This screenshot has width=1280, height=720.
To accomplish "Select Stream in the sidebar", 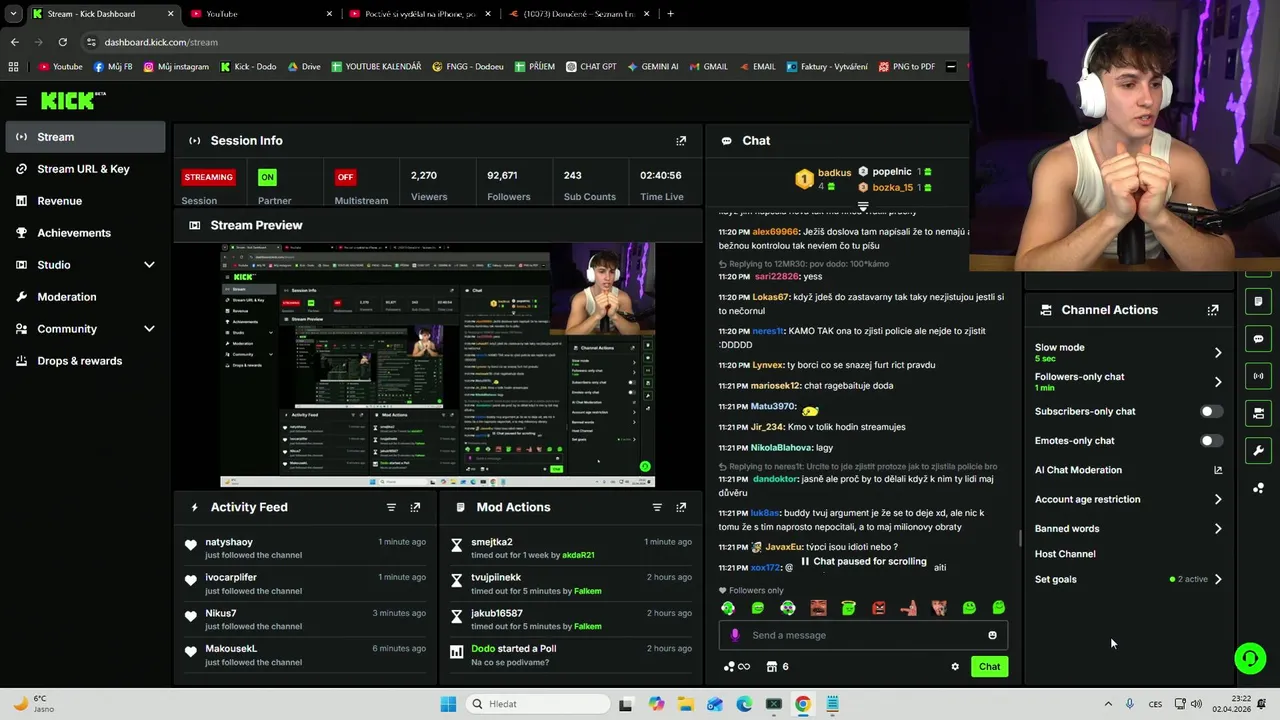I will point(85,137).
